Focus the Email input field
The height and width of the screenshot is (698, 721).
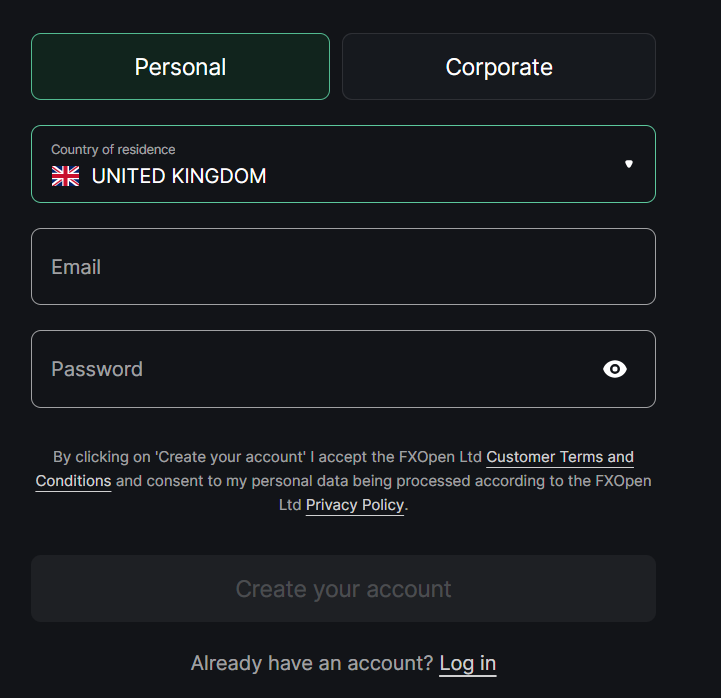point(343,267)
